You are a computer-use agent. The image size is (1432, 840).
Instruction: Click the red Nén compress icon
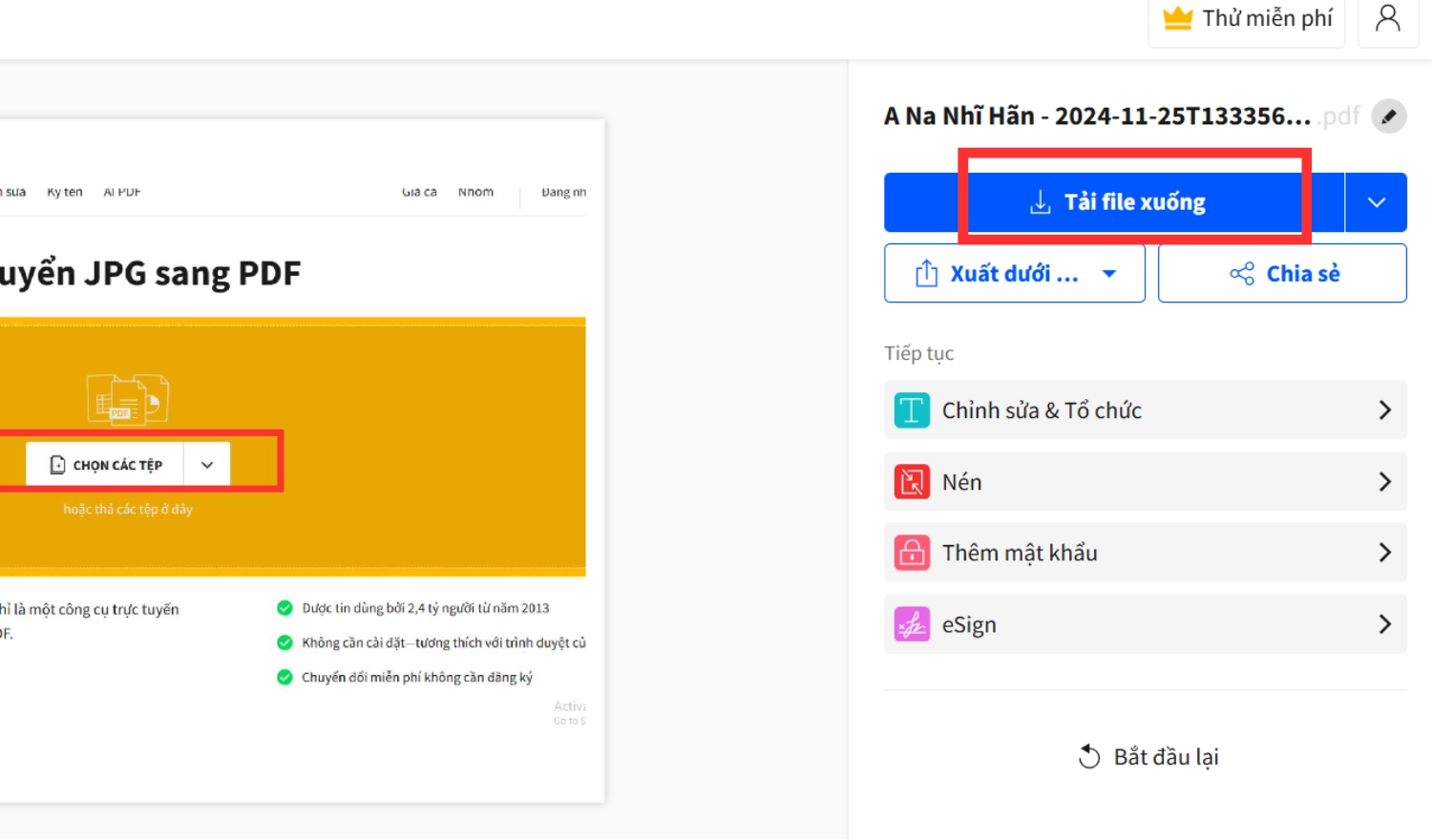click(912, 482)
